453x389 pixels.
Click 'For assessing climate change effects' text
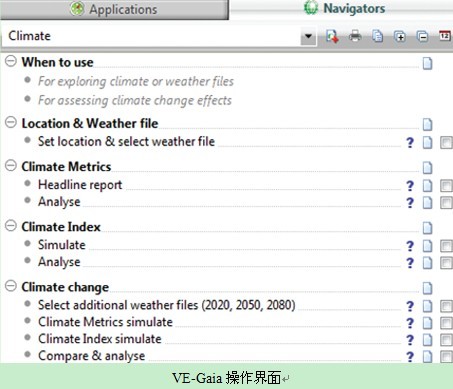point(135,100)
